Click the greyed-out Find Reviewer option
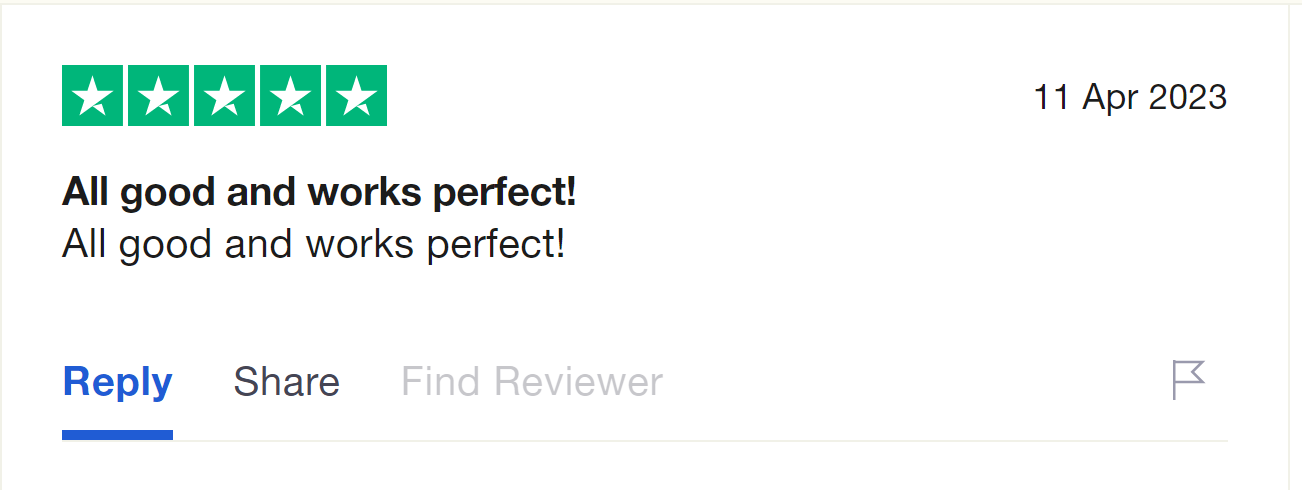The height and width of the screenshot is (490, 1302). [x=532, y=382]
